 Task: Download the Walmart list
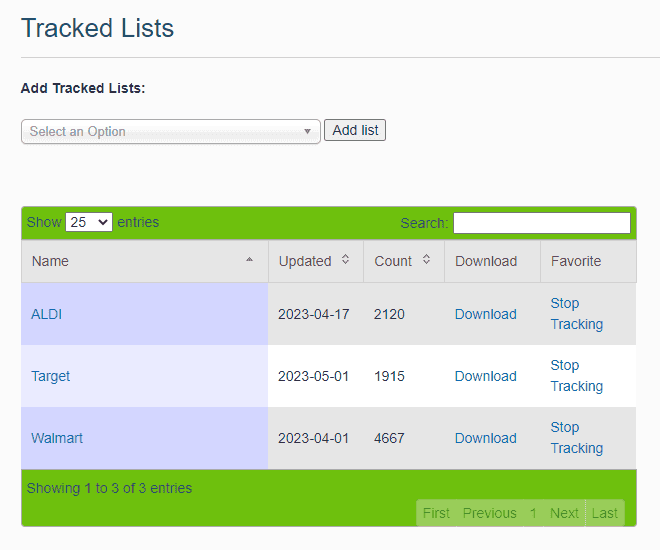(x=485, y=438)
